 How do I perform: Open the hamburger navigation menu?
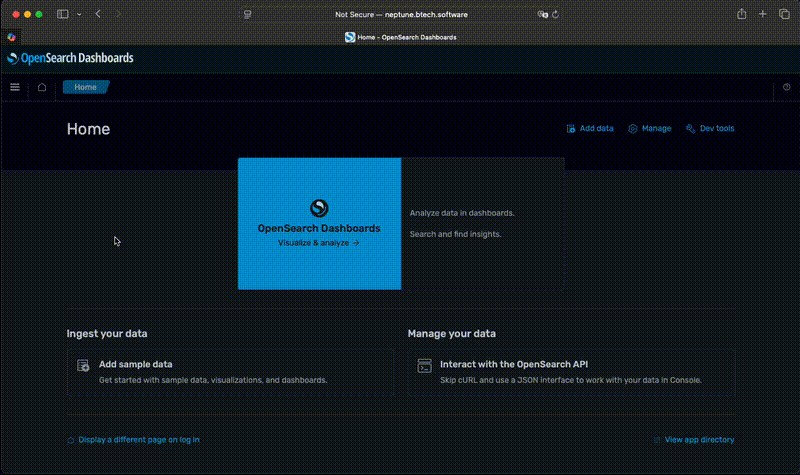[15, 87]
